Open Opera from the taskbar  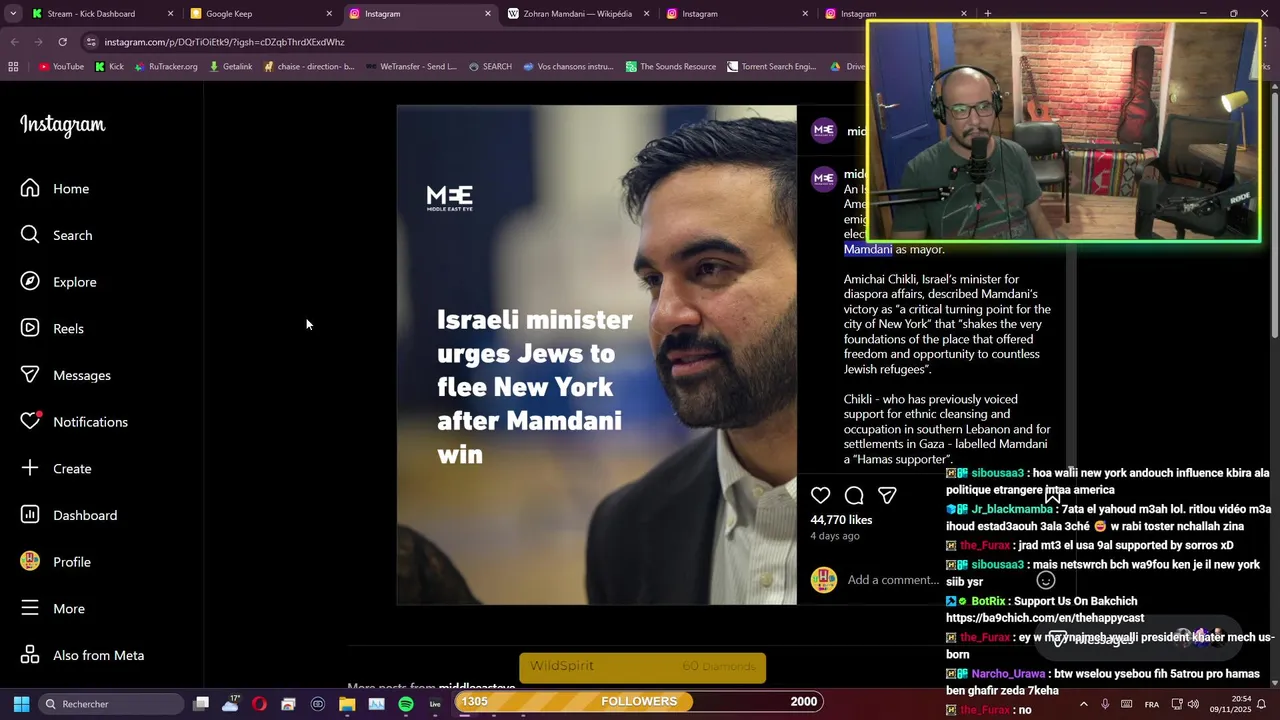[x=259, y=704]
